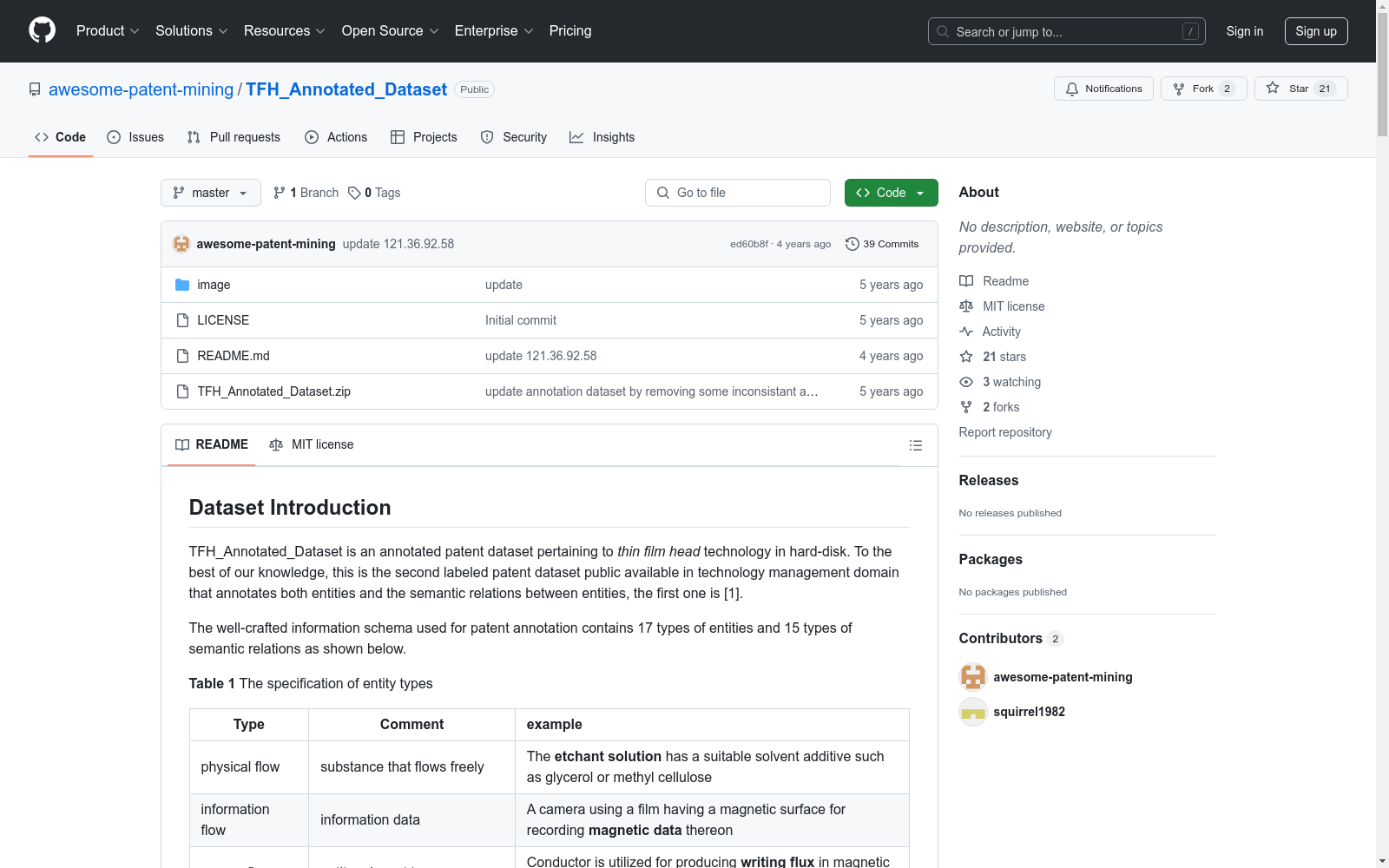This screenshot has width=1389, height=868.
Task: Open the squirrel1982 contributor profile
Action: pos(1029,712)
